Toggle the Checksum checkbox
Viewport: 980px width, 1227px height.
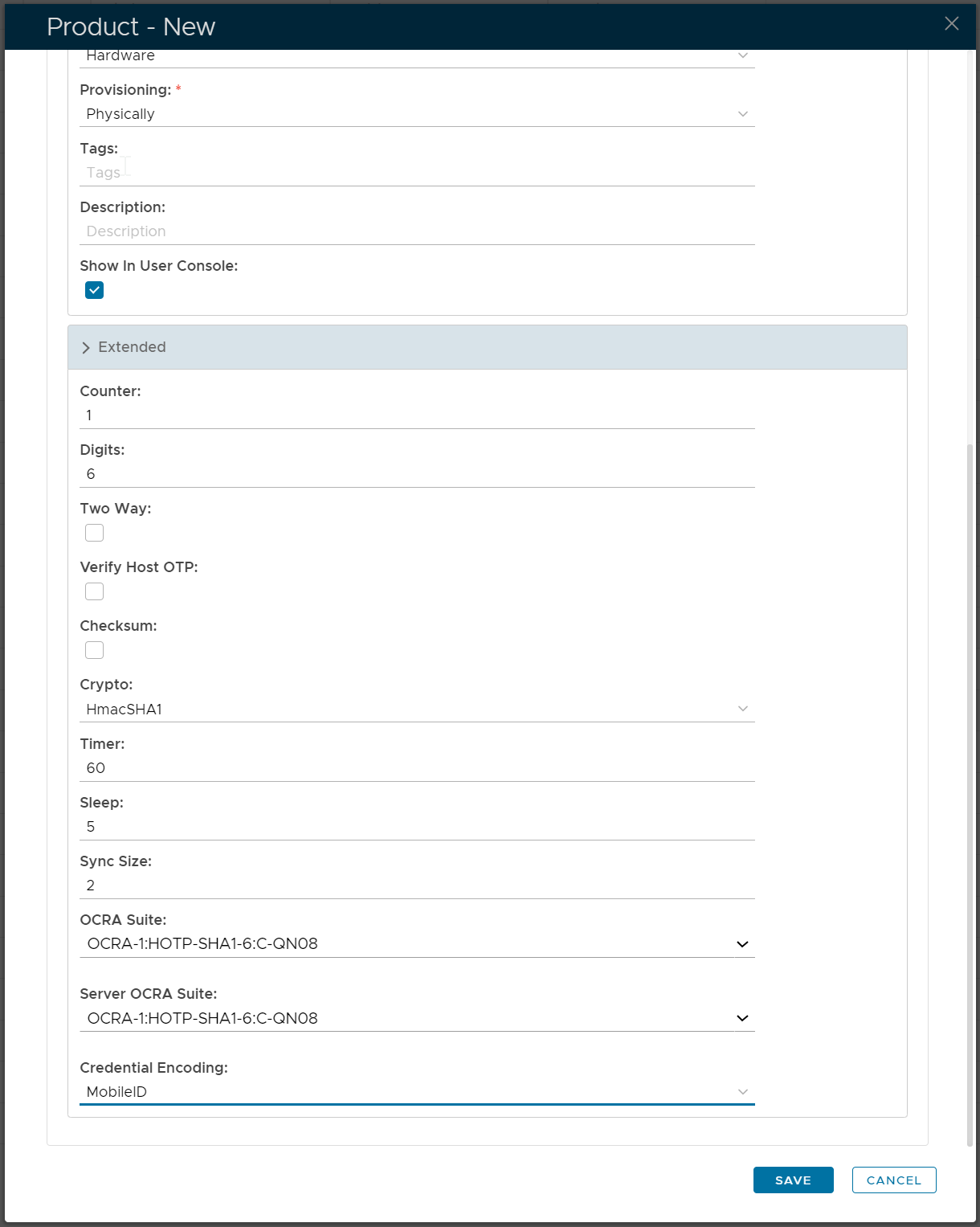[95, 650]
